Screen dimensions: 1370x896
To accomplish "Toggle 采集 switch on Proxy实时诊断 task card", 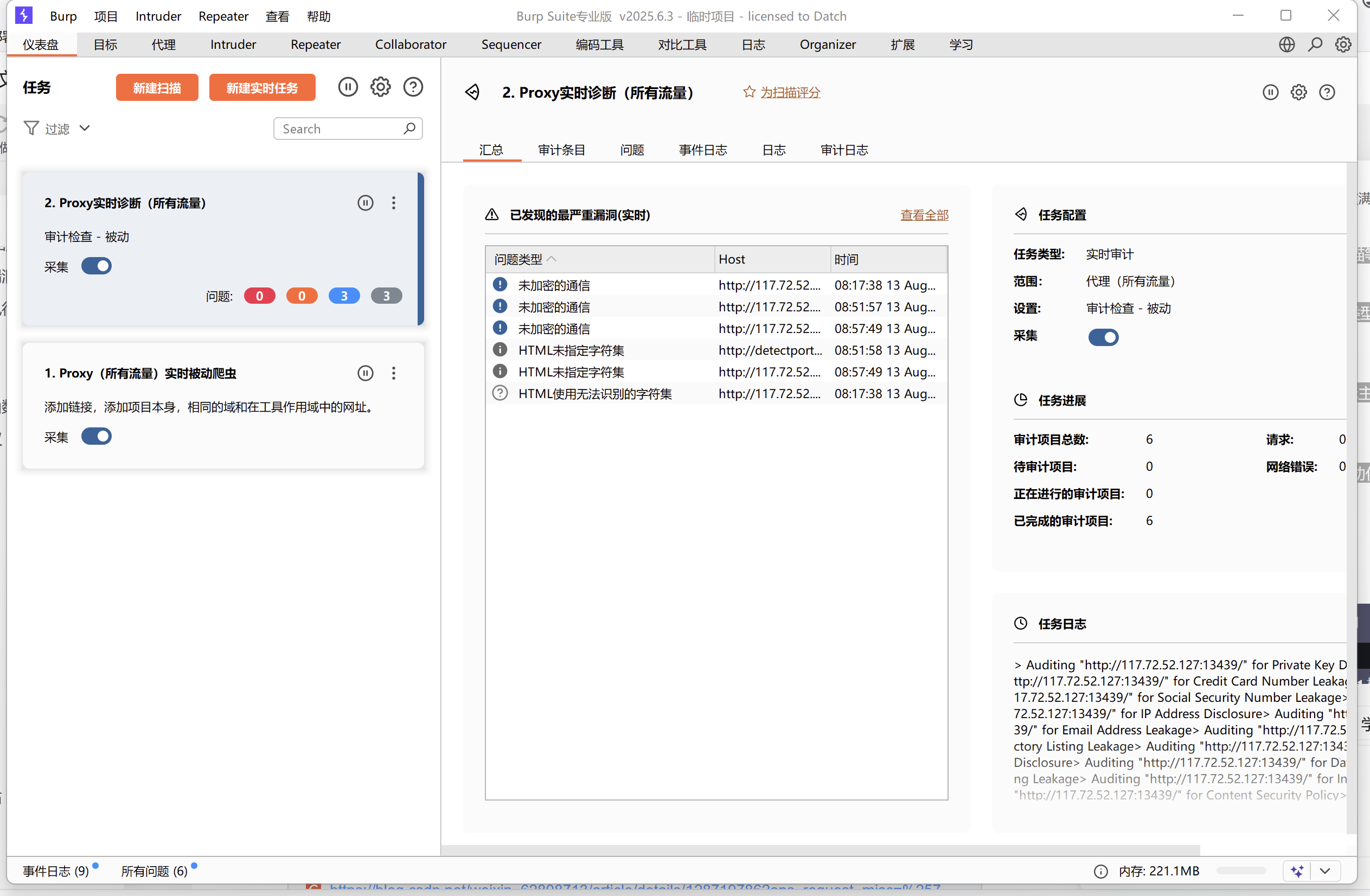I will tap(96, 266).
